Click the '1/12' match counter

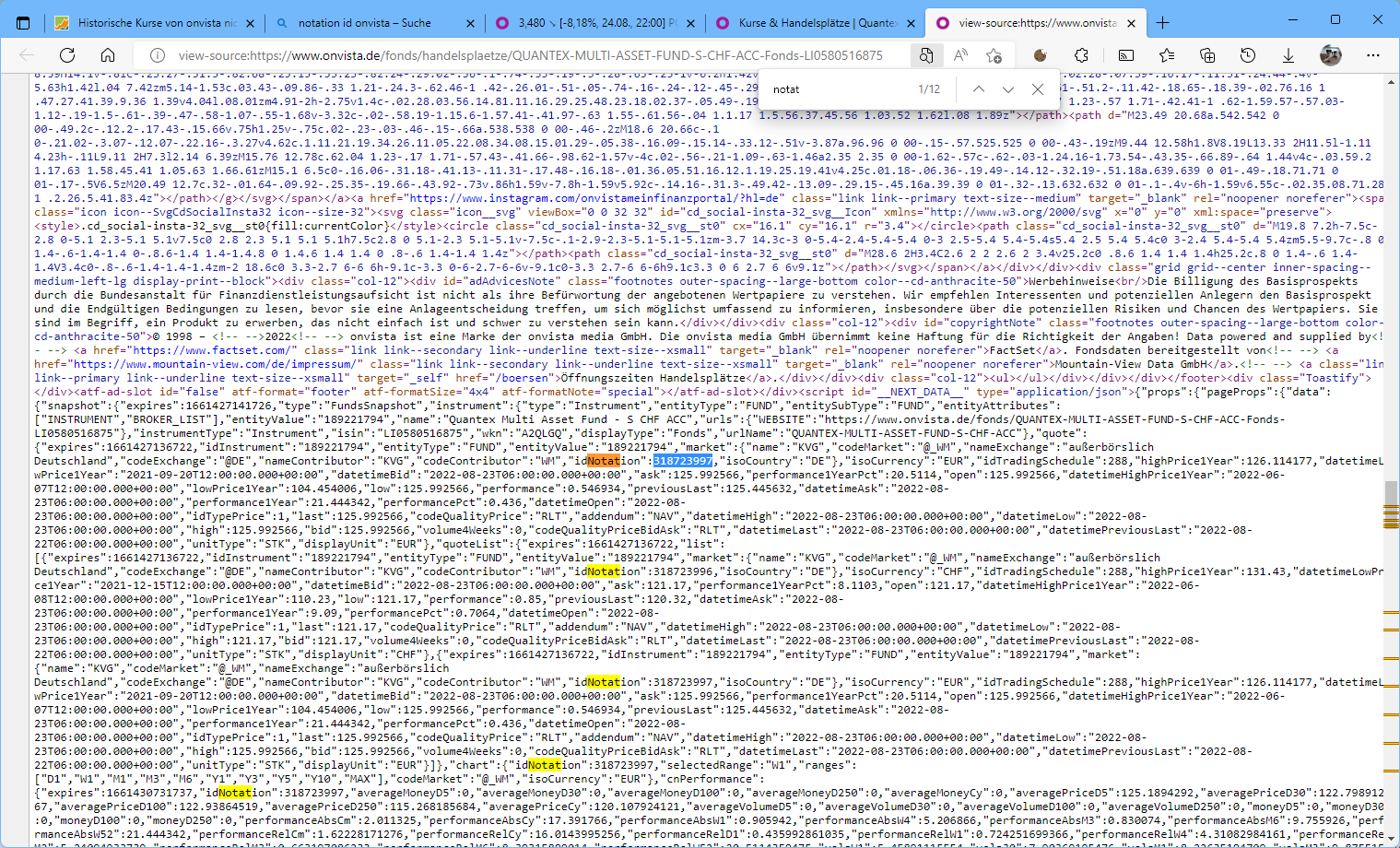click(929, 89)
